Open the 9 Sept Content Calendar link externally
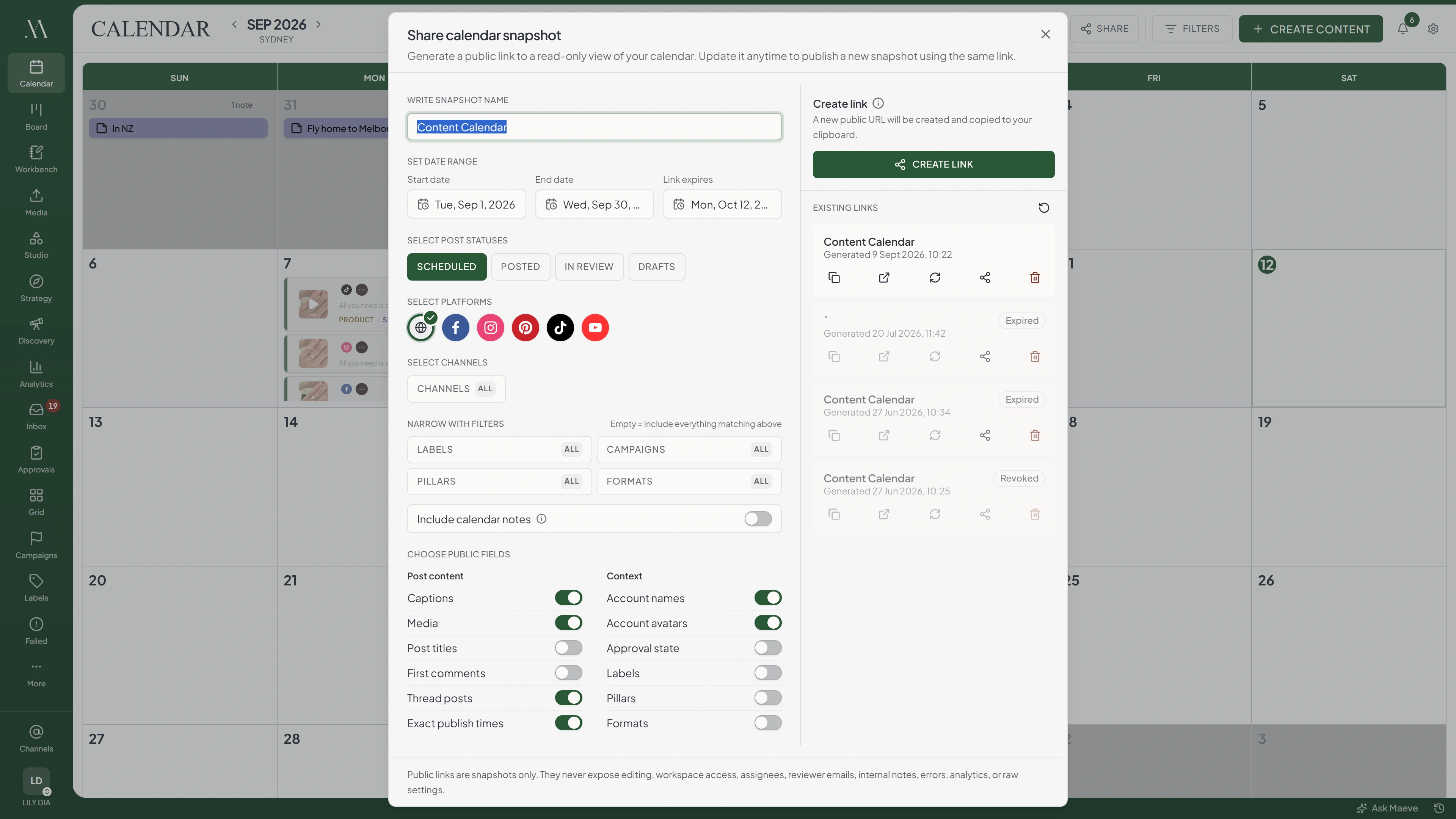The height and width of the screenshot is (819, 1456). coord(884,278)
